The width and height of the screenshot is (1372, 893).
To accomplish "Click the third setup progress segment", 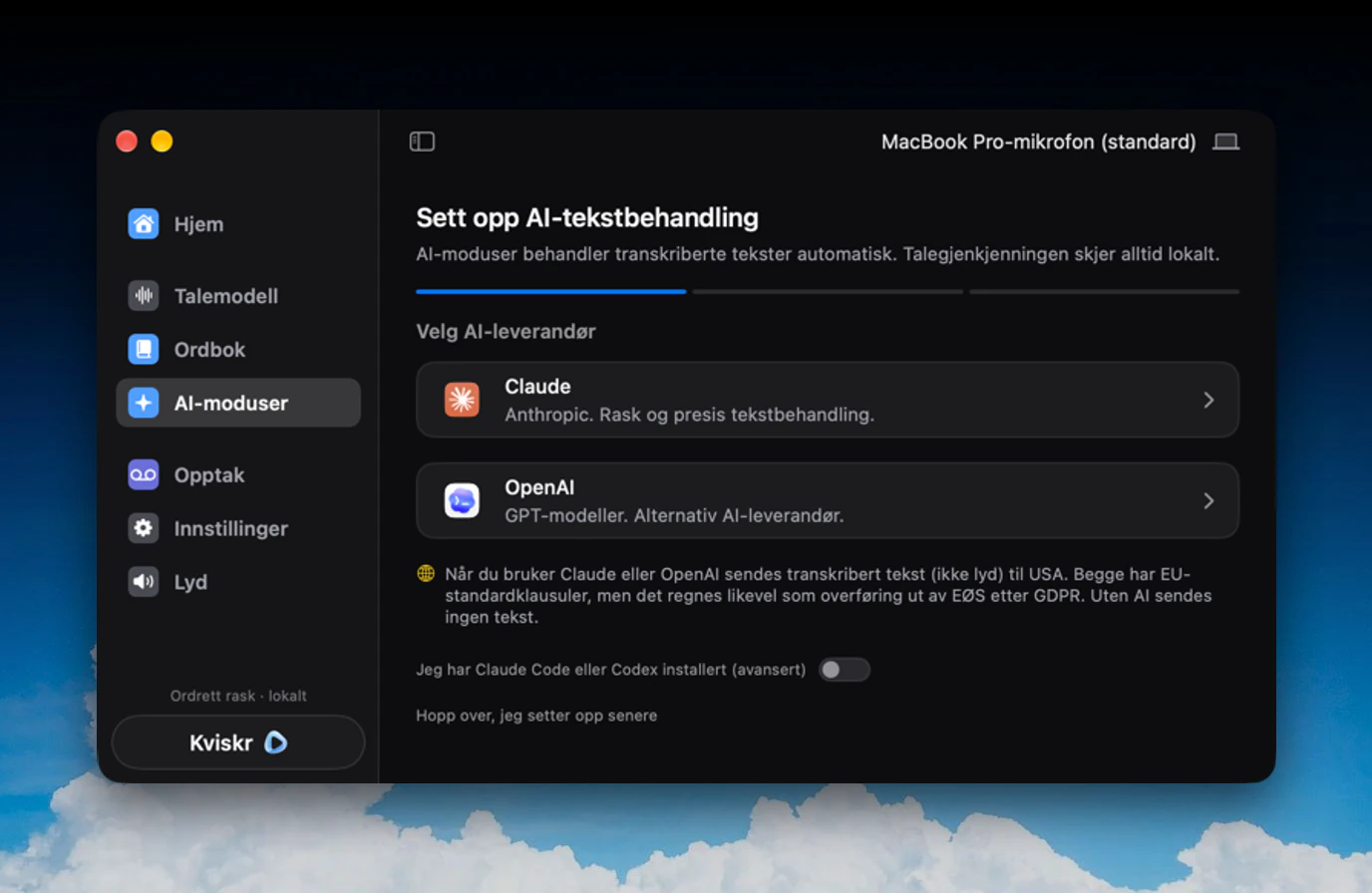I will (1104, 292).
